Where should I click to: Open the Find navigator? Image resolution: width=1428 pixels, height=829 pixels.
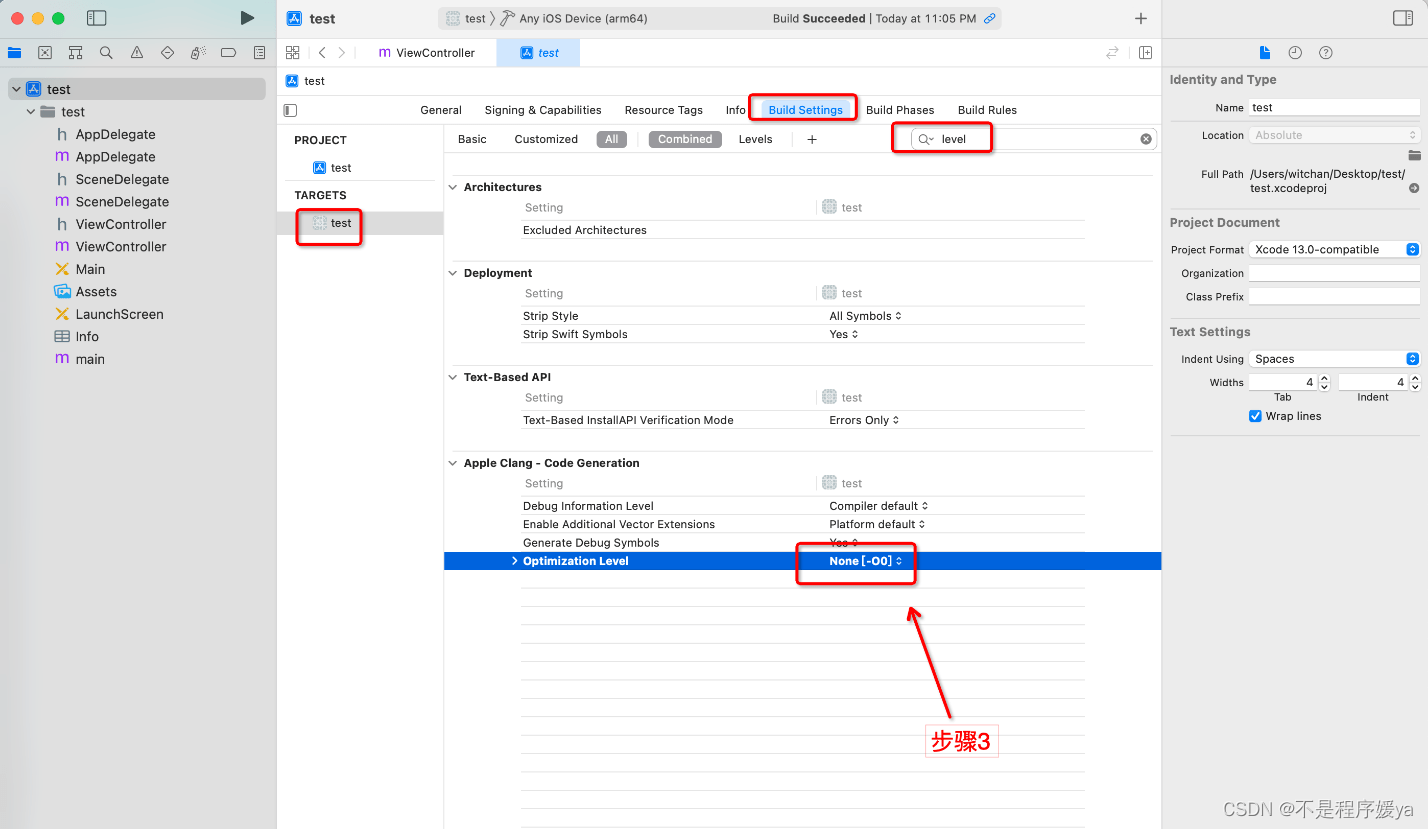coord(106,53)
